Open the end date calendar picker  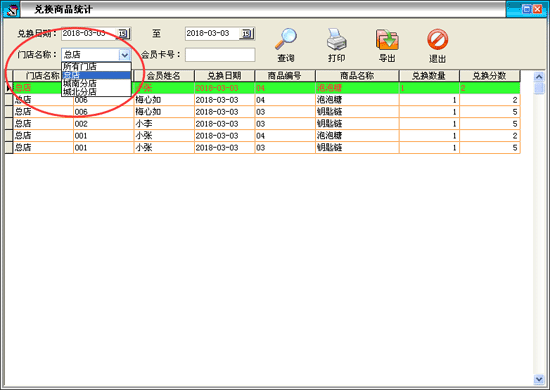coord(247,34)
